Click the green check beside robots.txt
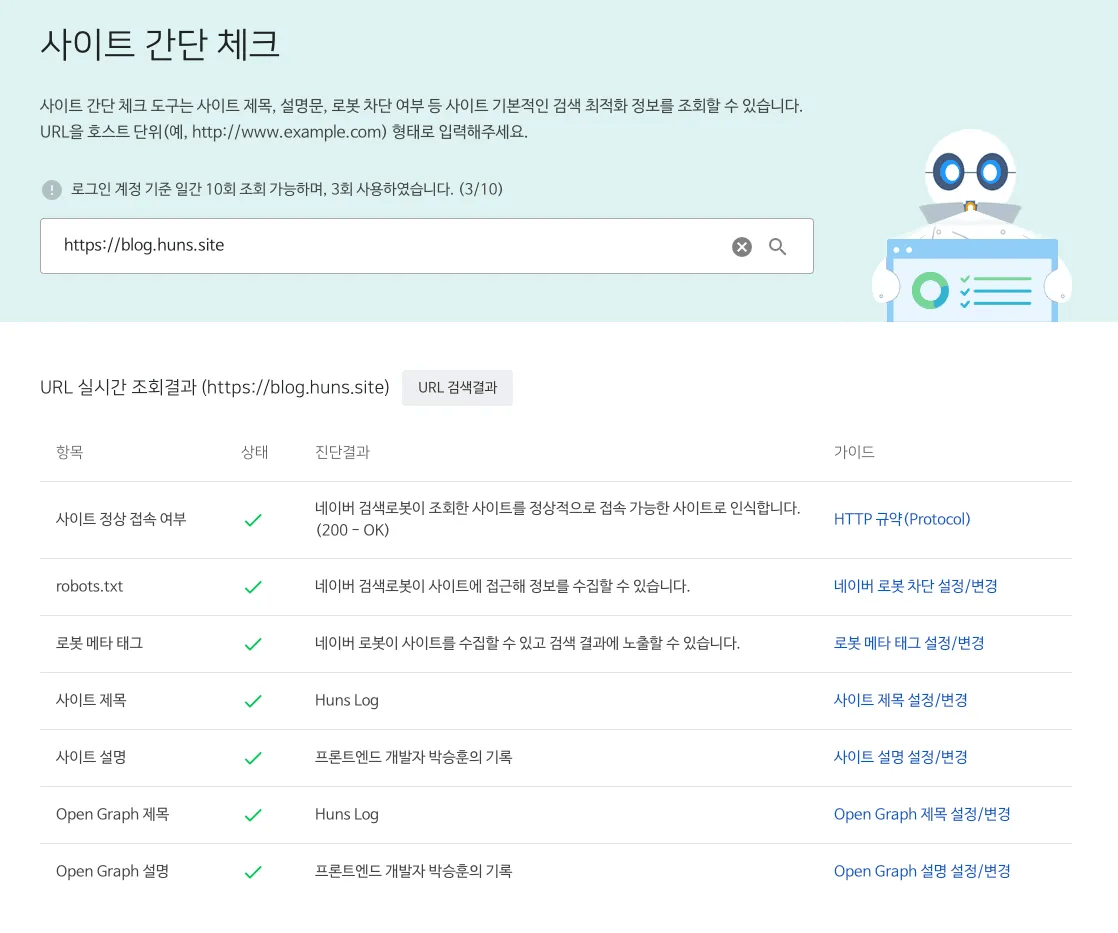Viewport: 1118px width, 933px height. (253, 587)
